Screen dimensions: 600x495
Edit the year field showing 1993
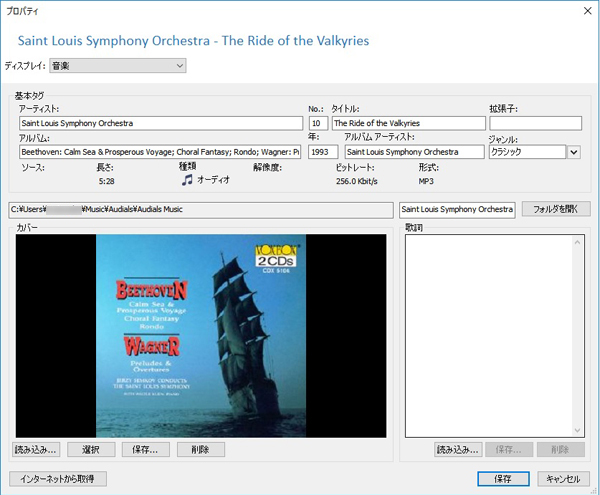323,152
